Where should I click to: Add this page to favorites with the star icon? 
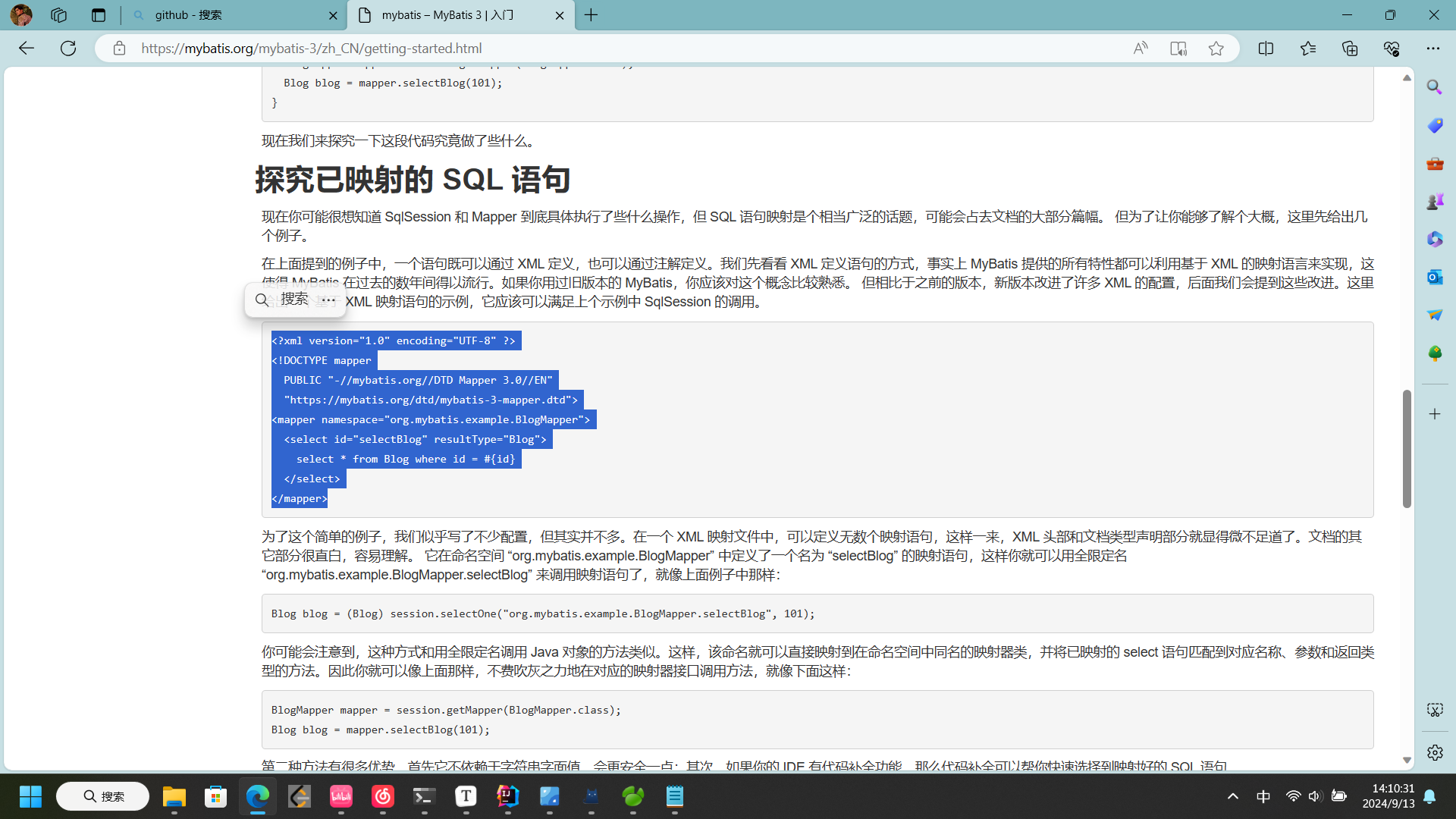click(1216, 49)
